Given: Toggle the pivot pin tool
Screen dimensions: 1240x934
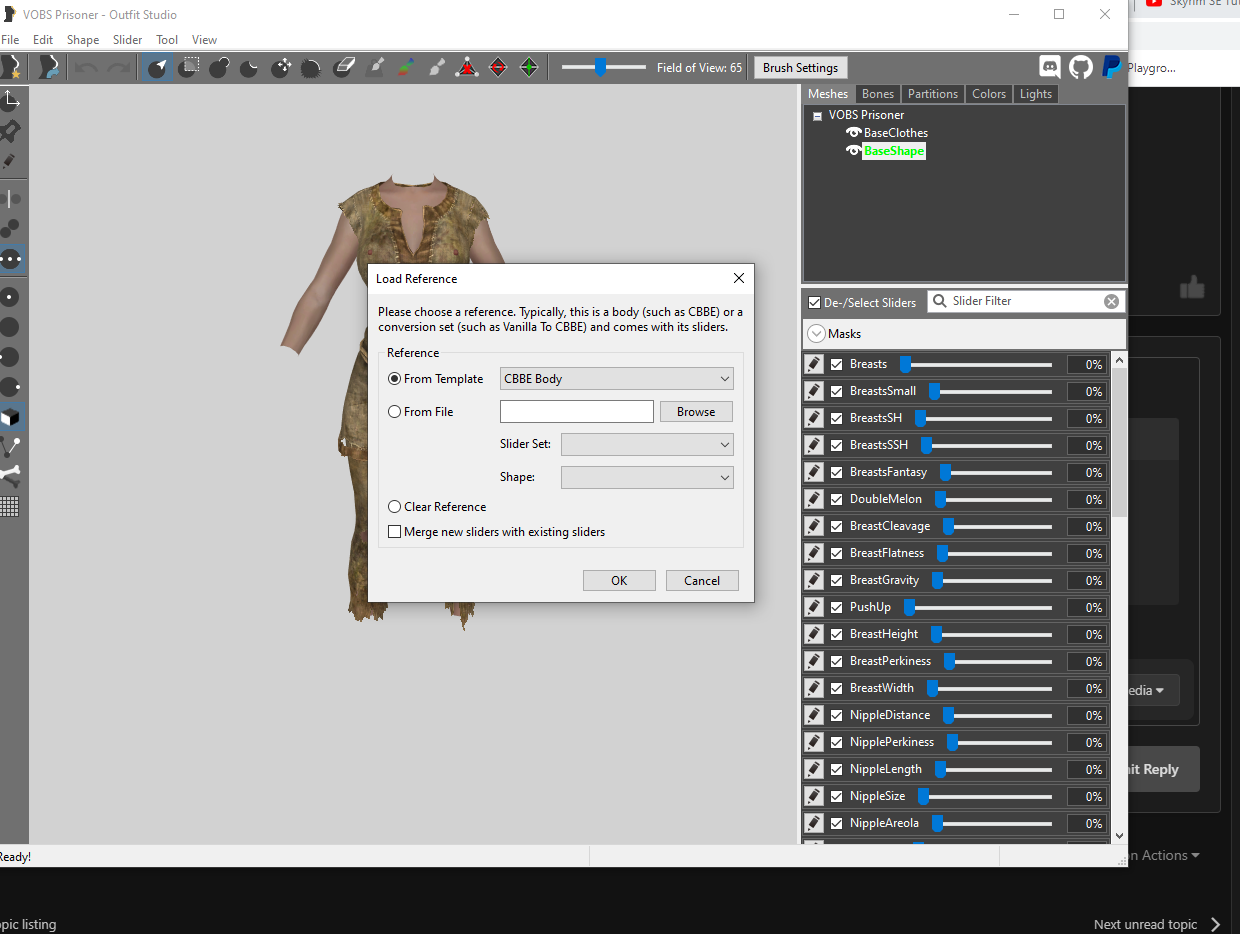Looking at the screenshot, I should coord(11,130).
